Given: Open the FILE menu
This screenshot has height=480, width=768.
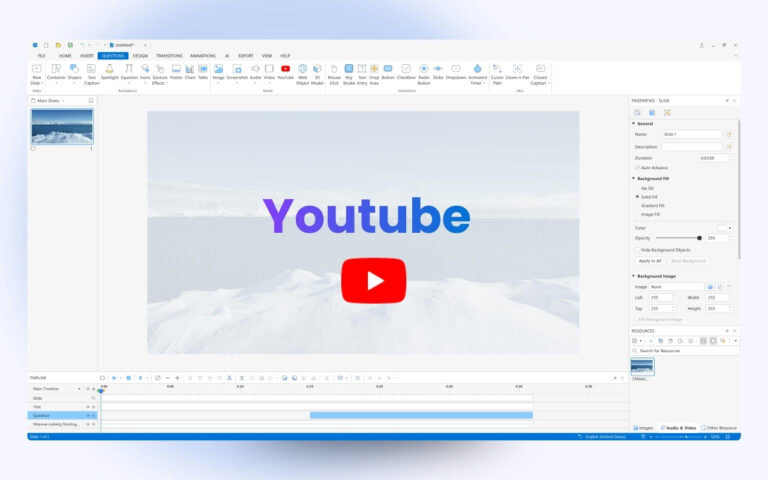Looking at the screenshot, I should tap(42, 56).
